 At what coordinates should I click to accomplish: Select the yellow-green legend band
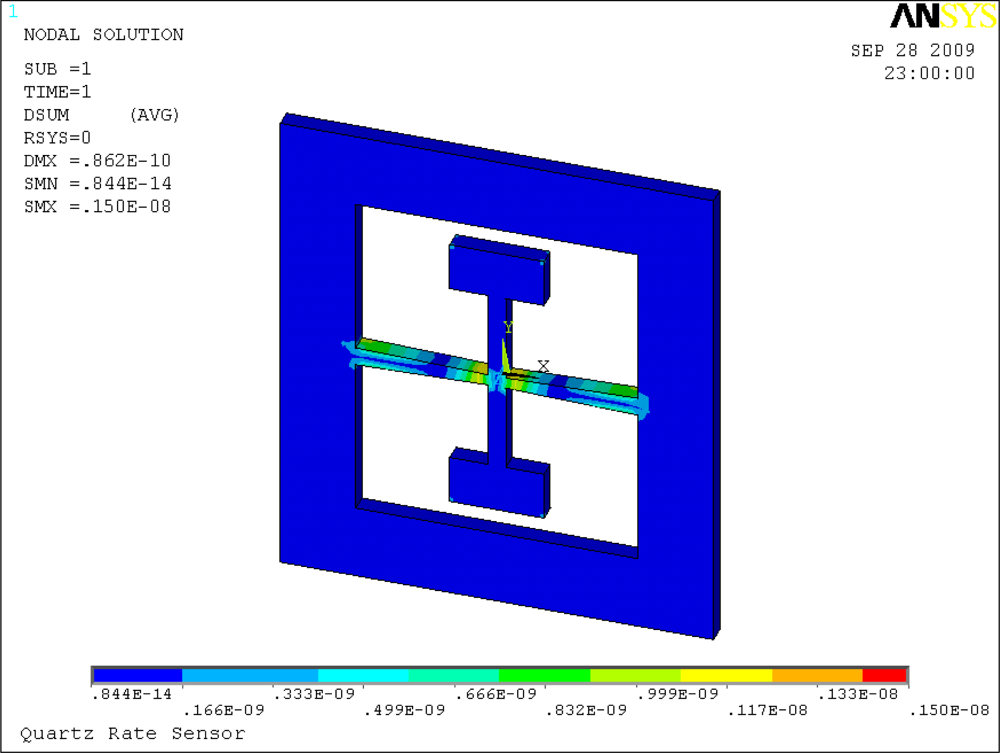636,675
